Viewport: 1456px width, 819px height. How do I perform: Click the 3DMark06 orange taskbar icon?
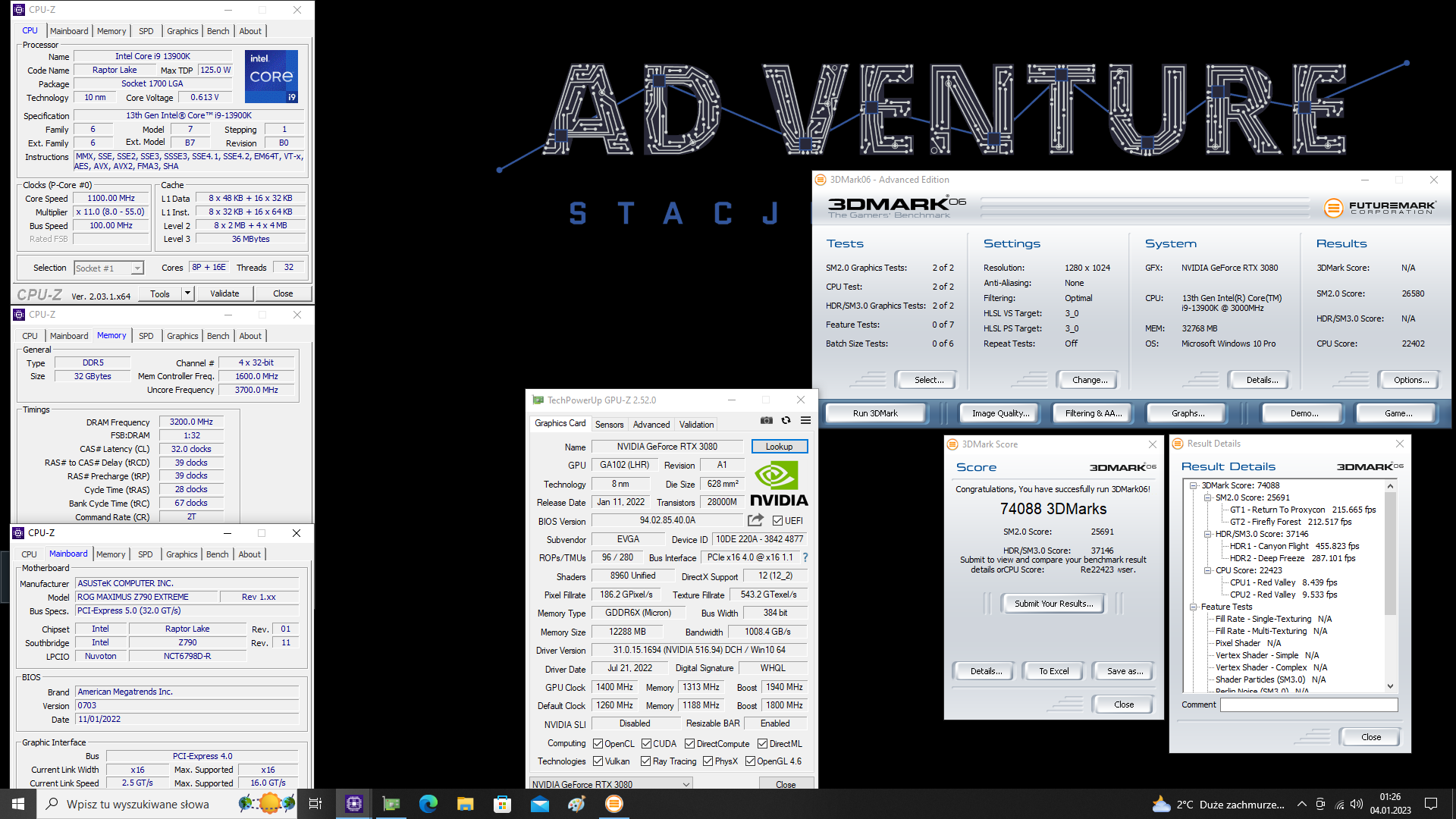point(614,804)
